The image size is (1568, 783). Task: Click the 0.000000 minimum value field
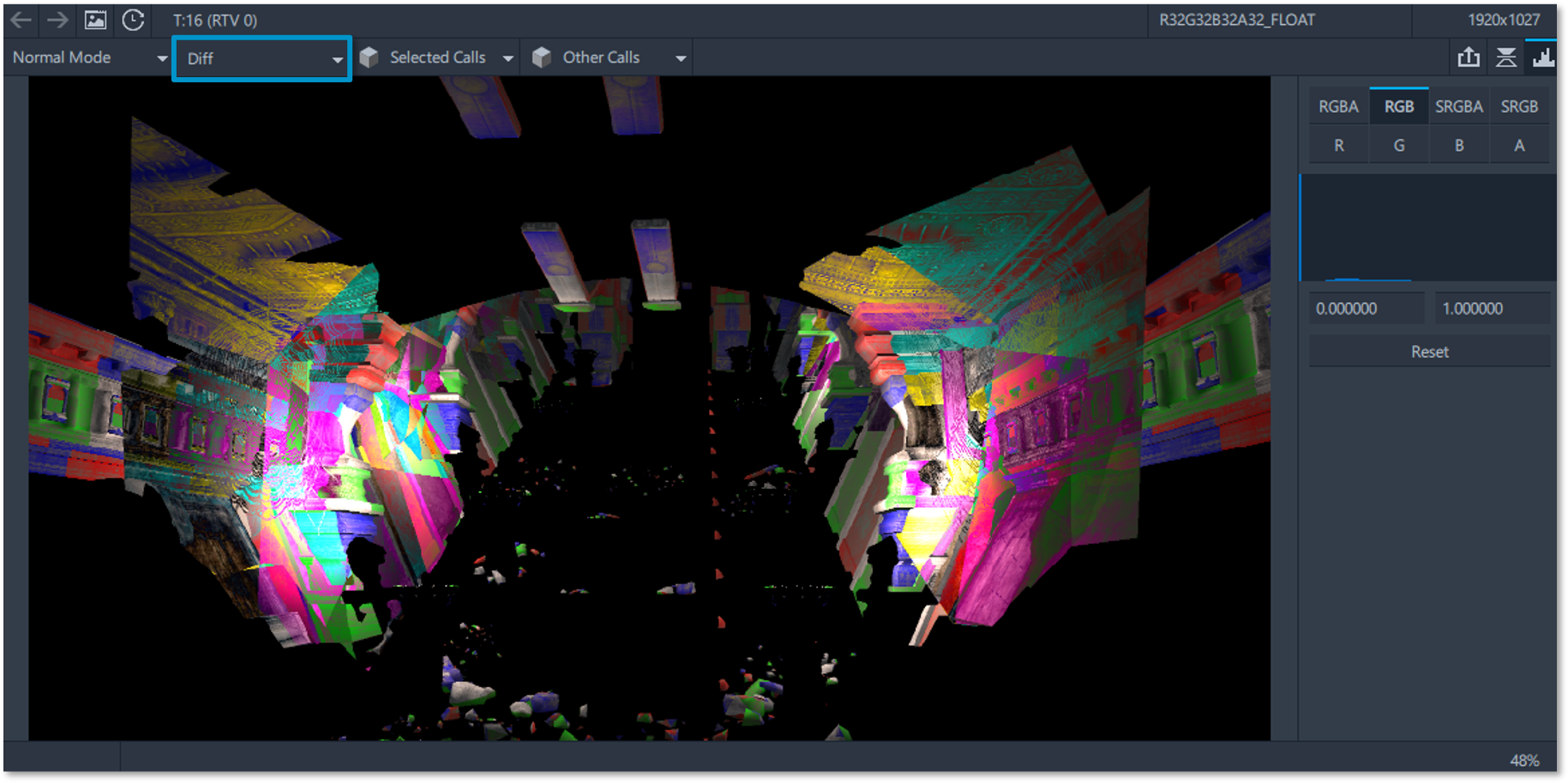click(1366, 309)
